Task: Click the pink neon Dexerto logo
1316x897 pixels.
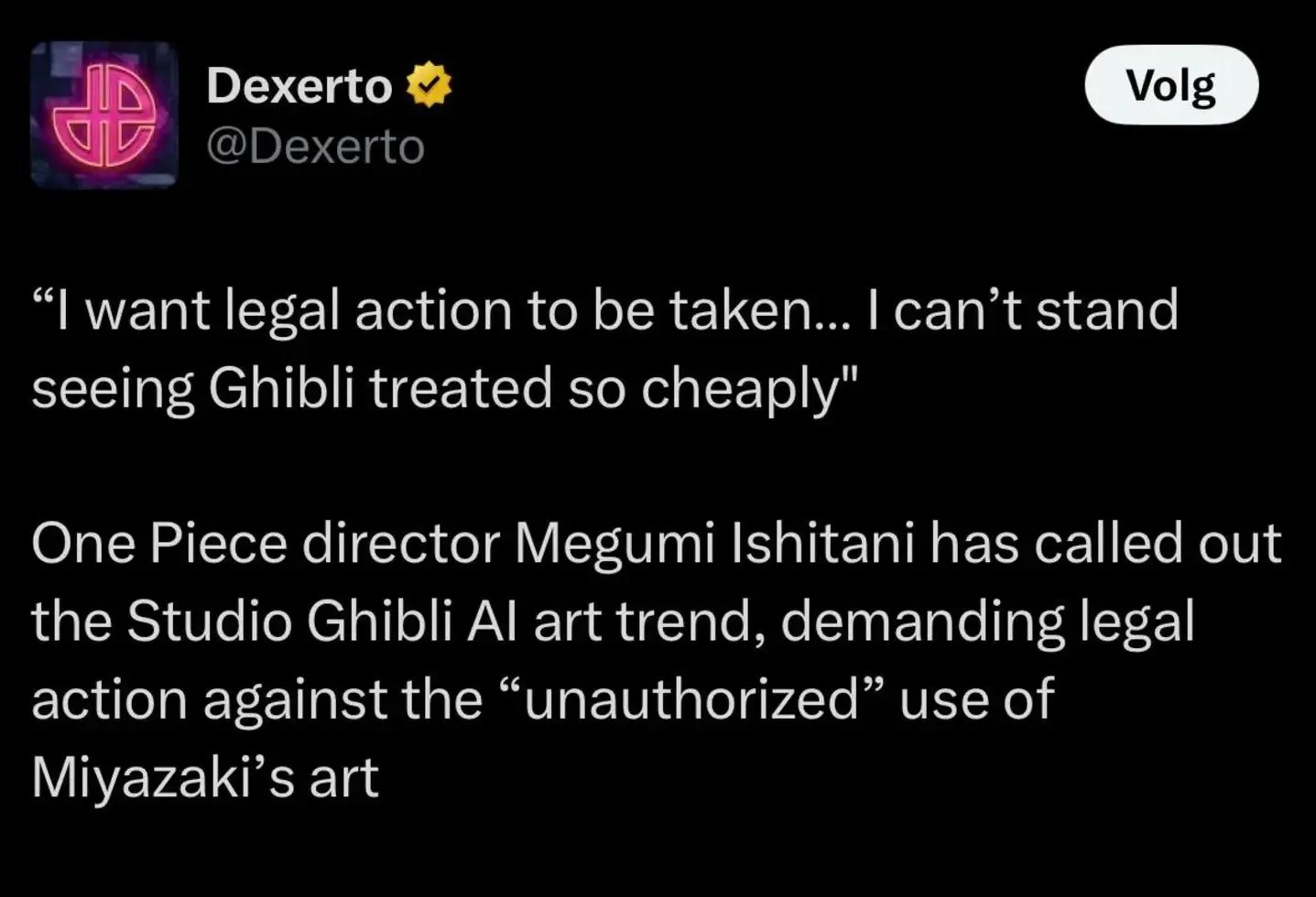Action: pyautogui.click(x=103, y=115)
